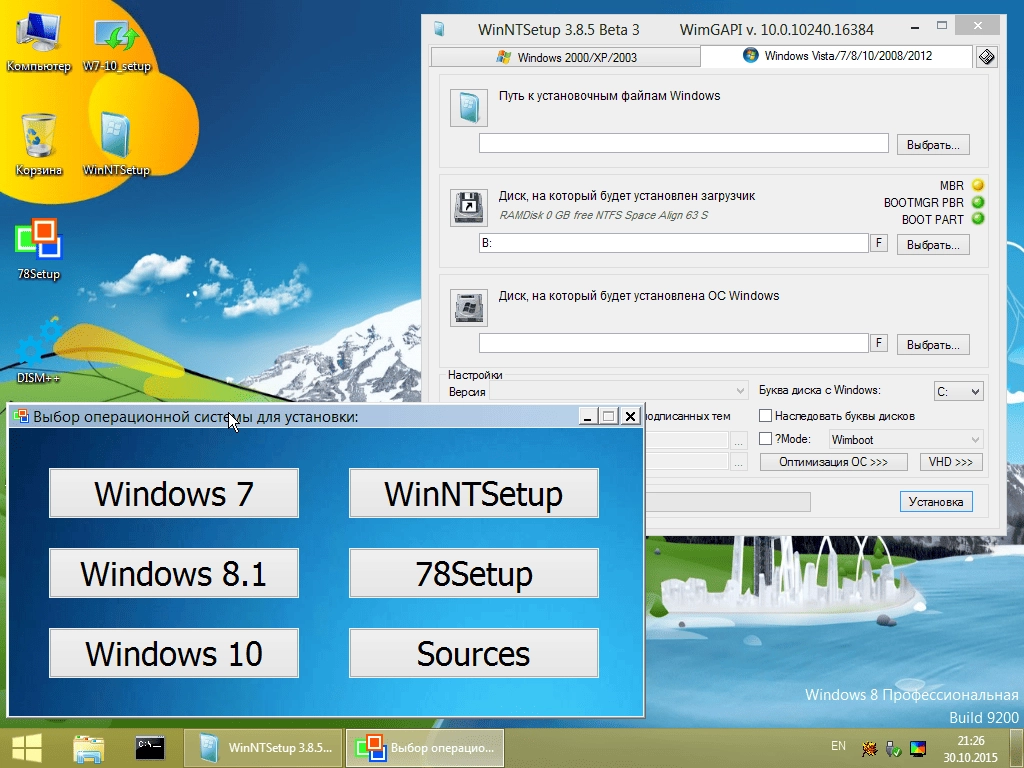Screen dimensions: 1024x768
Task: Minimize the OS selection dialog
Action: click(588, 416)
